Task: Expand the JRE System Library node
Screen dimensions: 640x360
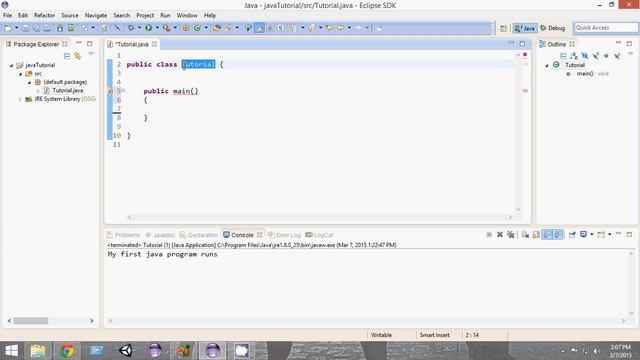Action: pyautogui.click(x=20, y=99)
